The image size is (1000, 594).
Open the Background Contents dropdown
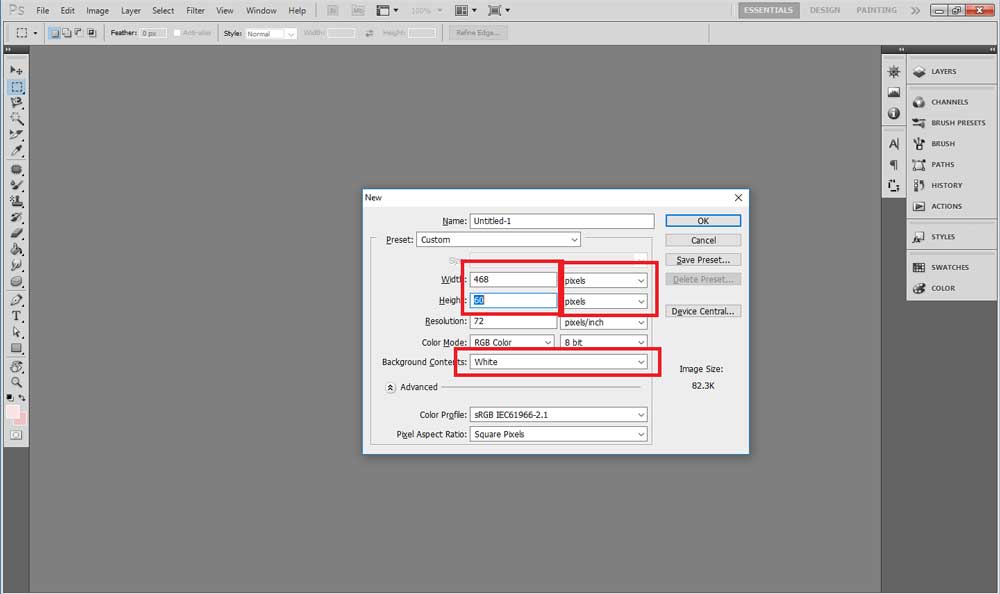tap(559, 362)
